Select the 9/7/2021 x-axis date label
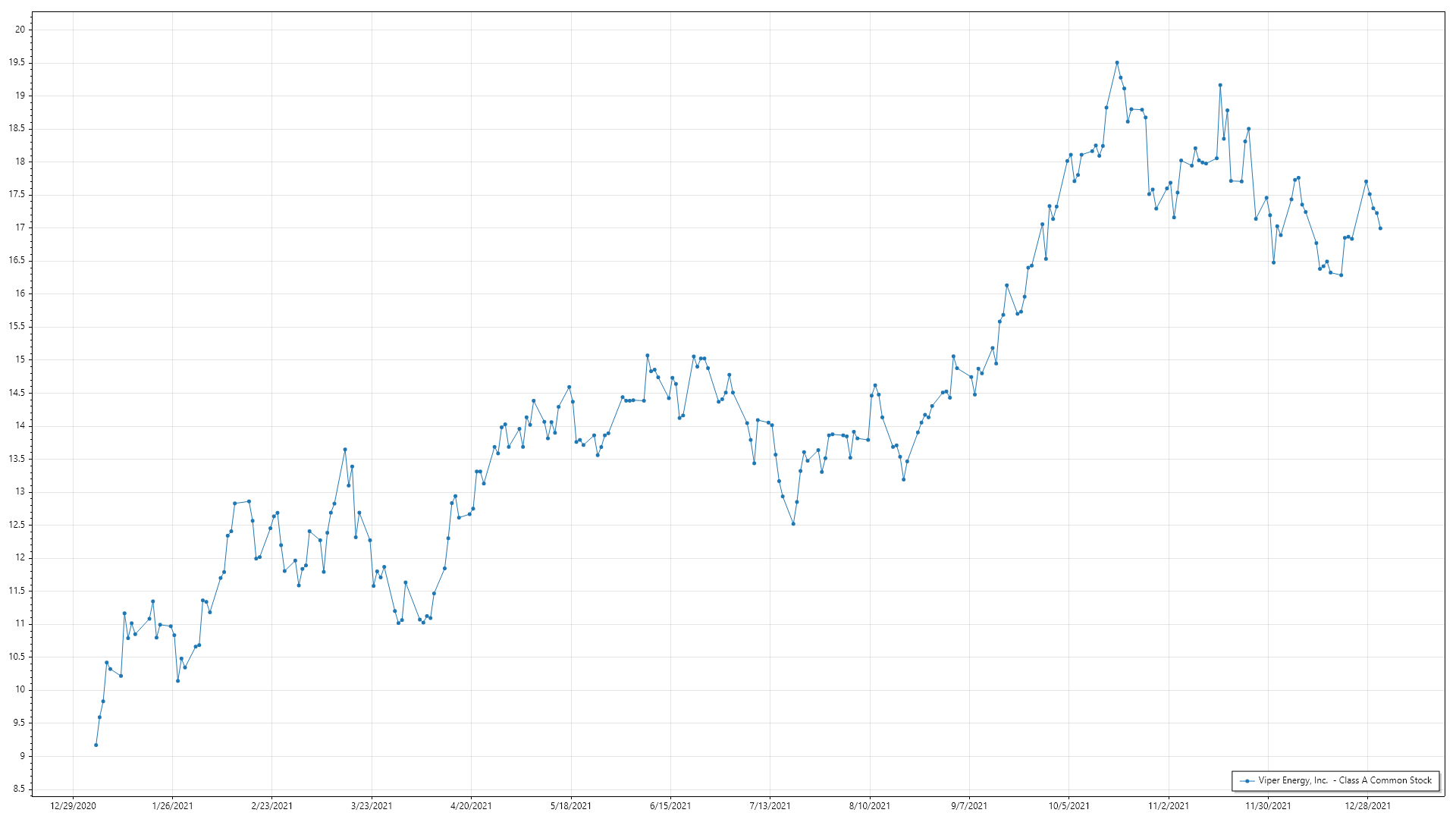This screenshot has height=819, width=1456. tap(969, 805)
